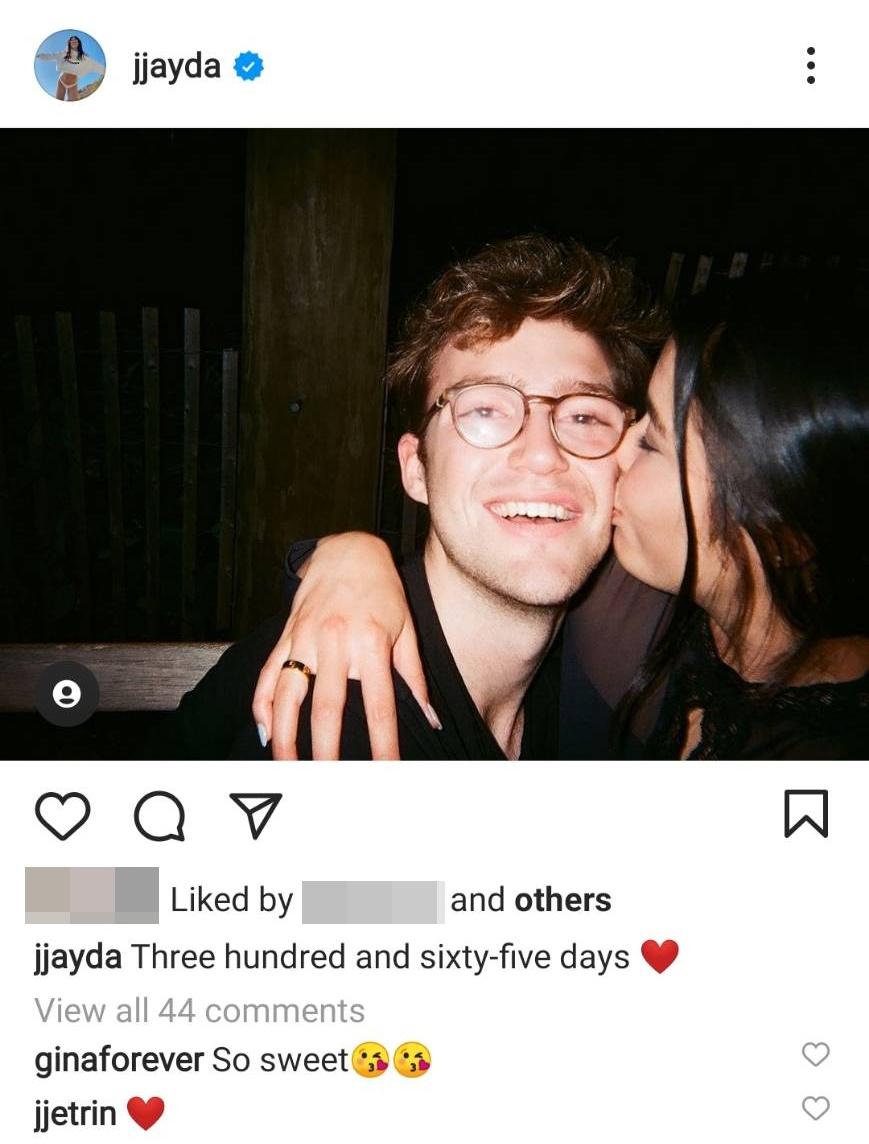Open the jjayda profile picture avatar
Image resolution: width=869 pixels, height=1144 pixels.
70,65
